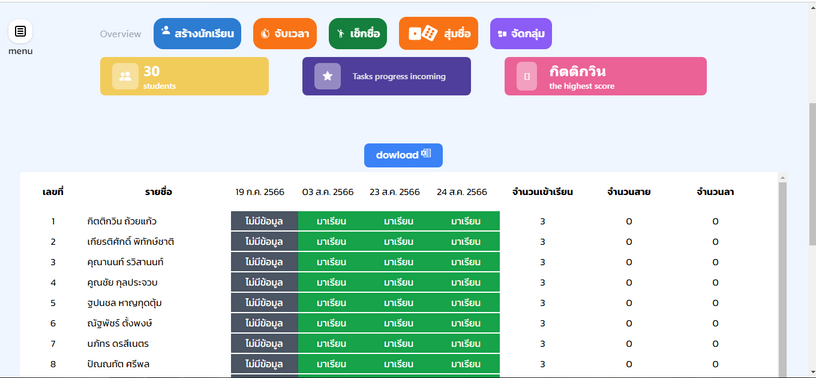Click ไม่มีข้อมูล cell in คุณชัย row
Viewport: 816px width, 378px height.
tap(264, 283)
